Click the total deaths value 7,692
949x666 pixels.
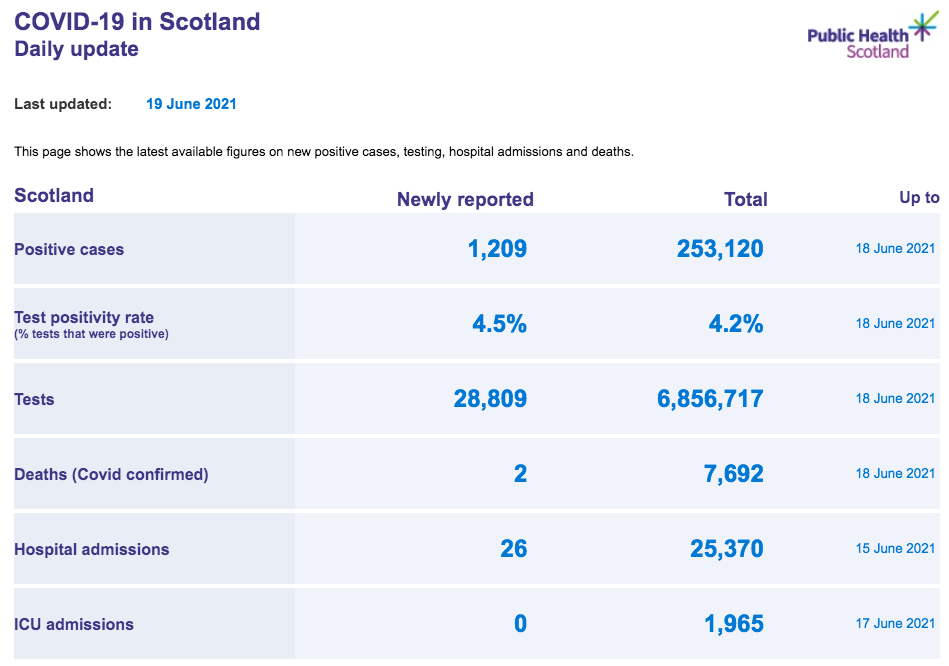734,474
